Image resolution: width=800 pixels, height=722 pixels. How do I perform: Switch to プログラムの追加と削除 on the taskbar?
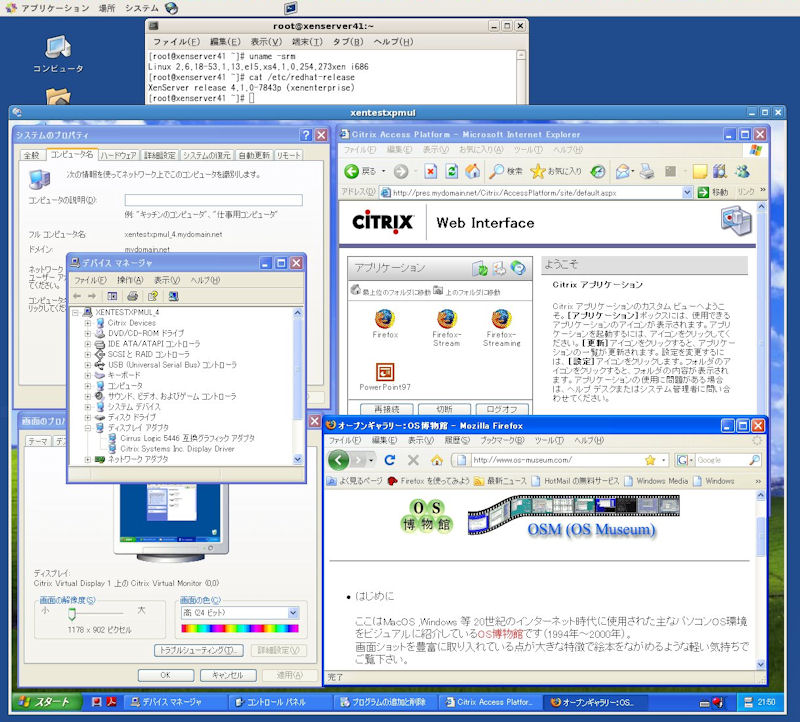click(x=386, y=702)
